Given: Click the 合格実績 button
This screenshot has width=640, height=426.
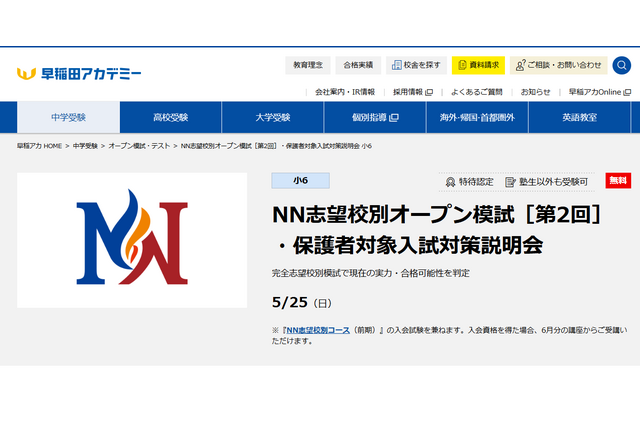Looking at the screenshot, I should [358, 65].
